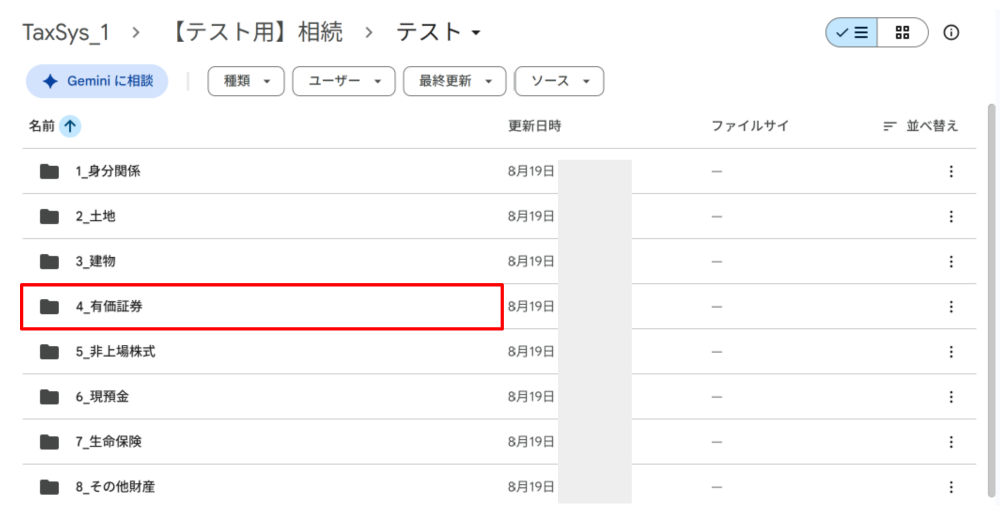Select the 5_非上場株式 folder row
Viewport: 1000px width, 506px height.
coord(499,352)
